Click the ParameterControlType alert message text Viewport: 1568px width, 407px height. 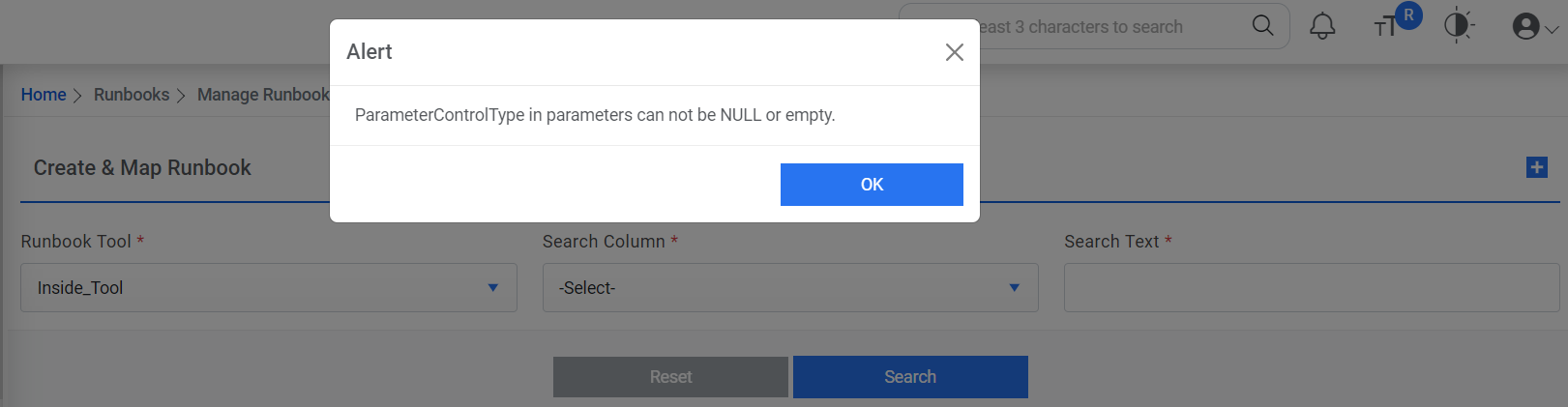click(x=594, y=115)
